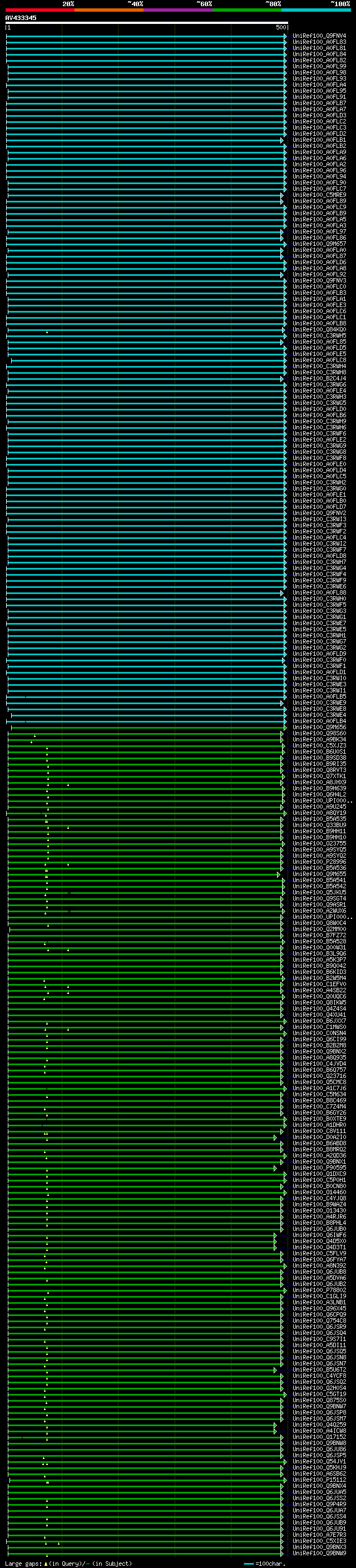
Task: Select hit UniRef100_A8JHX9
Action: (x=319, y=782)
